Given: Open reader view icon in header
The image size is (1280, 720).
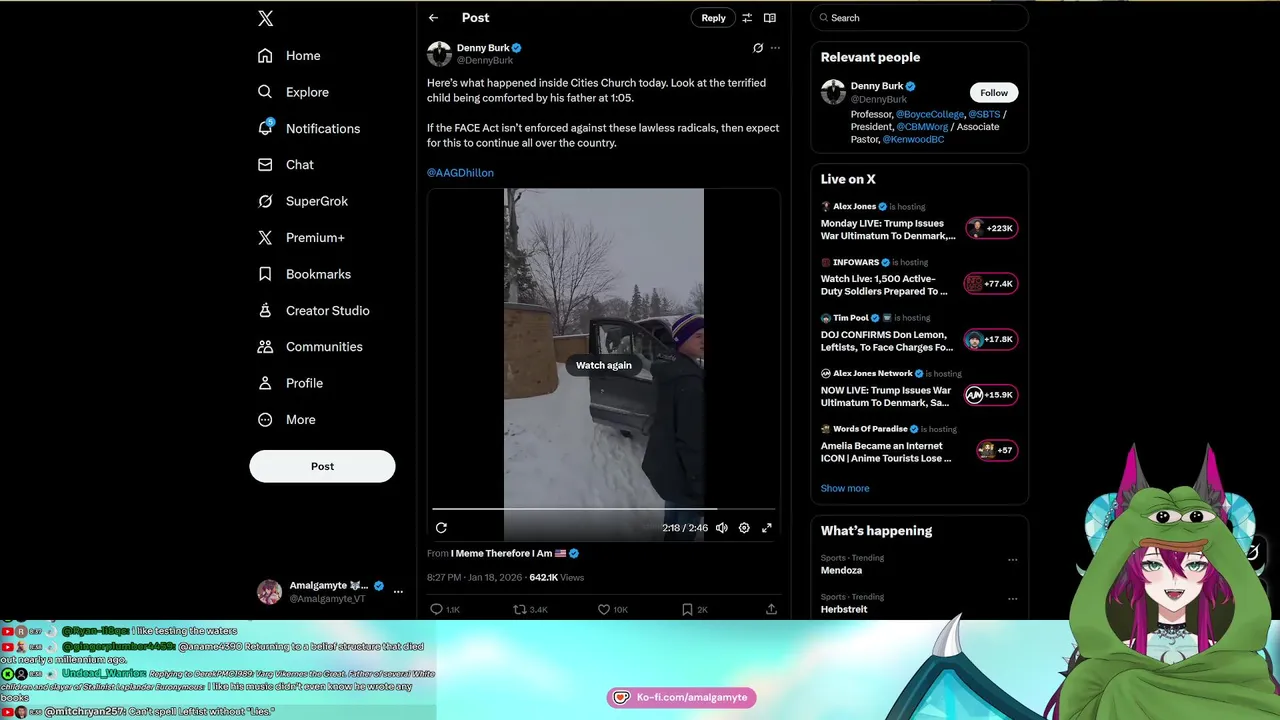Looking at the screenshot, I should click(769, 18).
